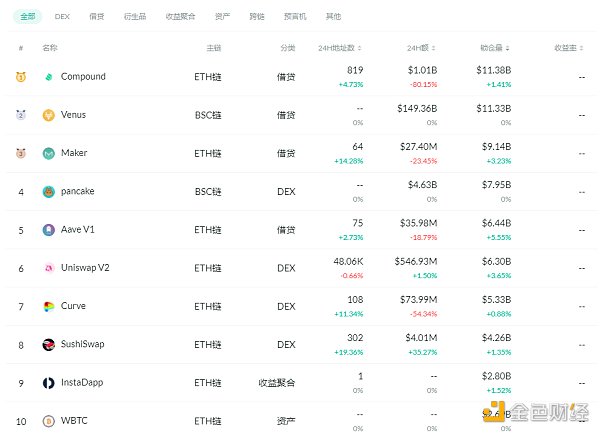Screen dimensions: 600x433
Task: Click the Curve rainbow logo icon
Action: click(49, 306)
